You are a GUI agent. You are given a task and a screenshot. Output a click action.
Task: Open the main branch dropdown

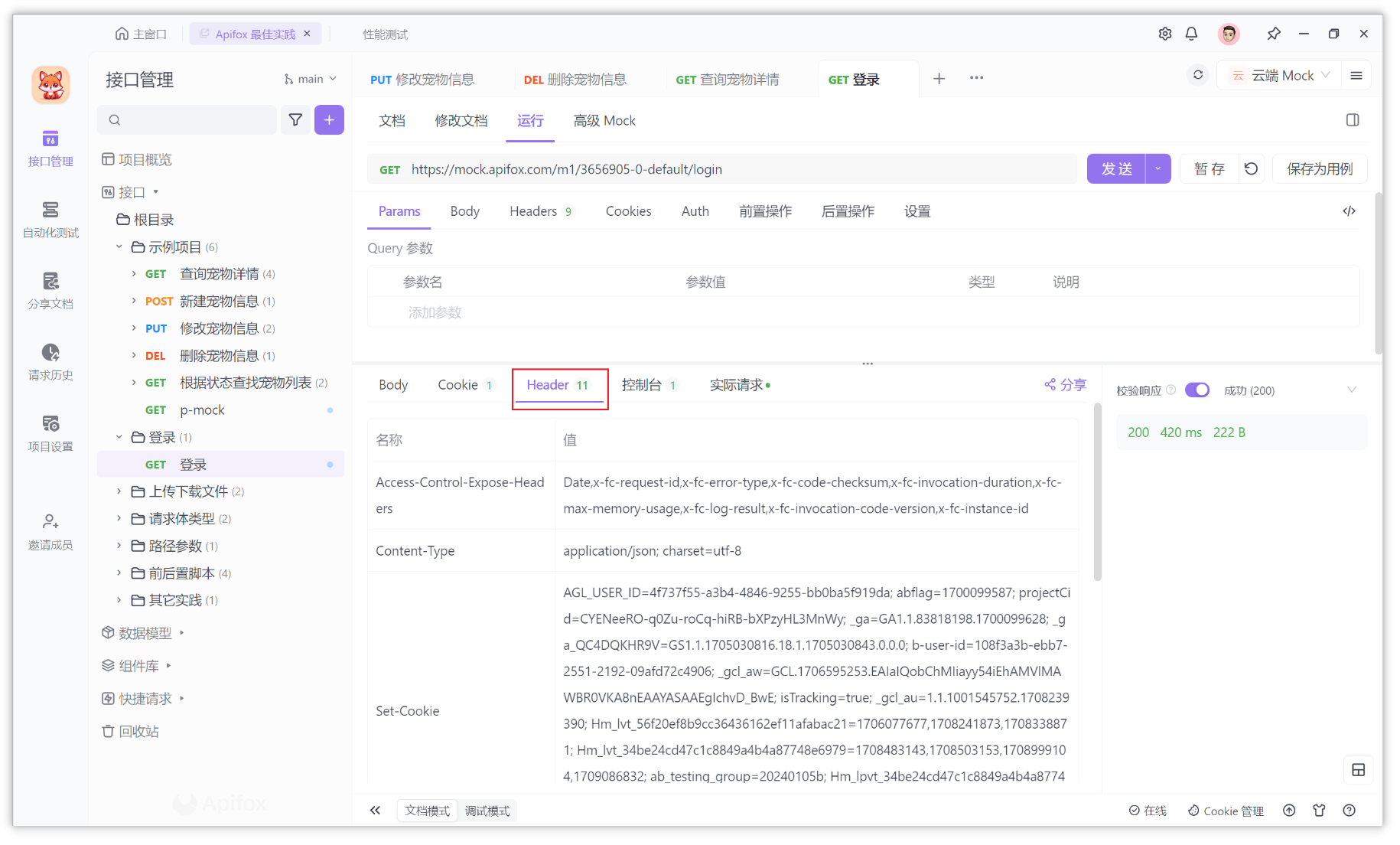[x=309, y=79]
